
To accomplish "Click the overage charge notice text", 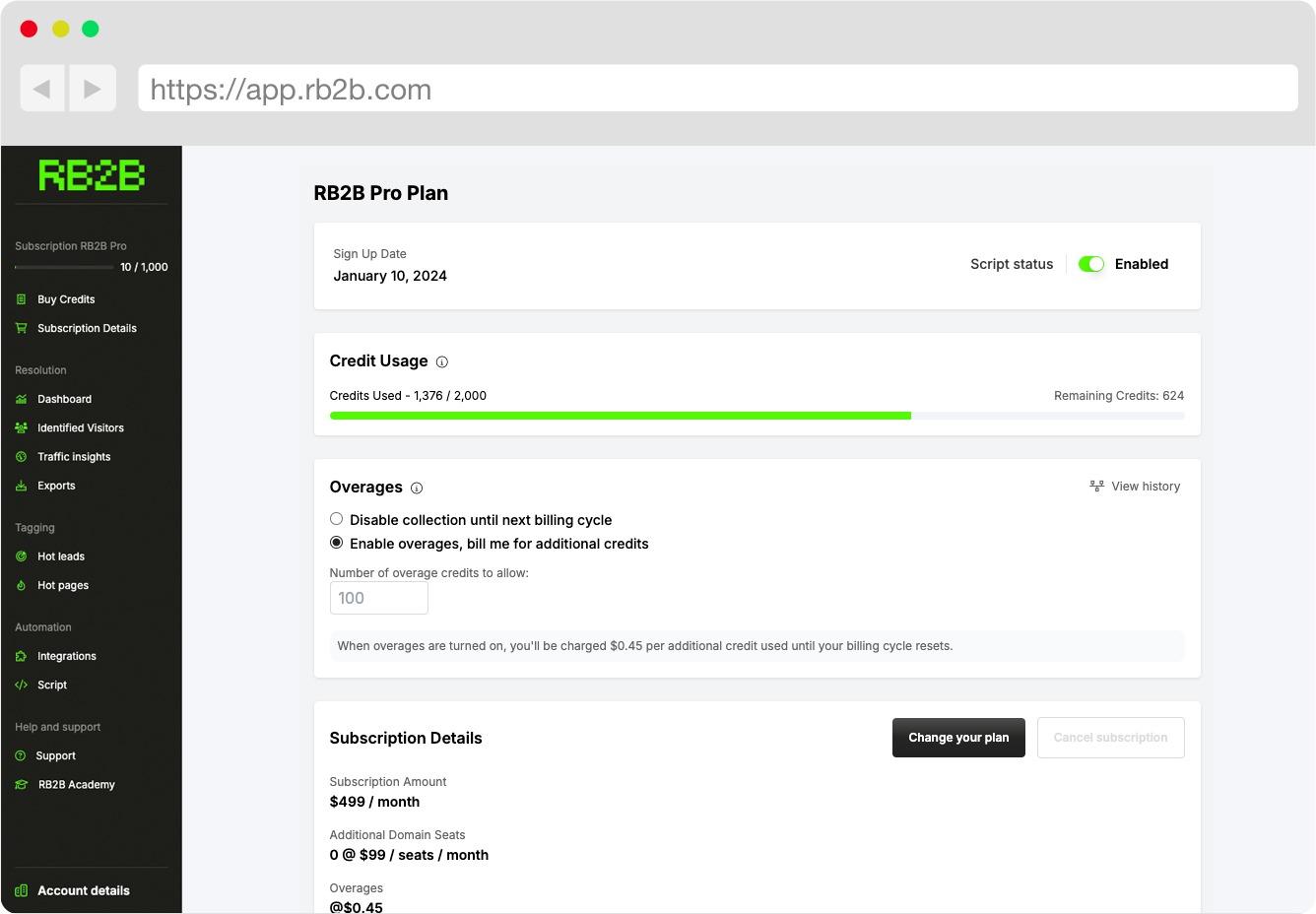I will pyautogui.click(x=645, y=646).
